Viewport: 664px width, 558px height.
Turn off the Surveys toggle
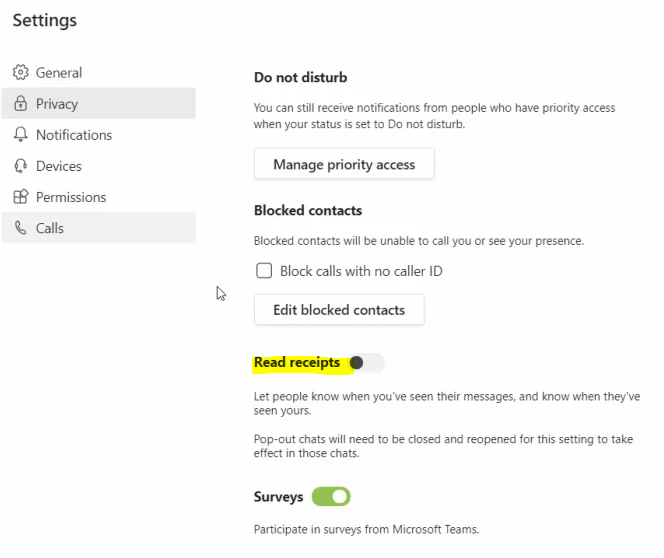[x=331, y=496]
